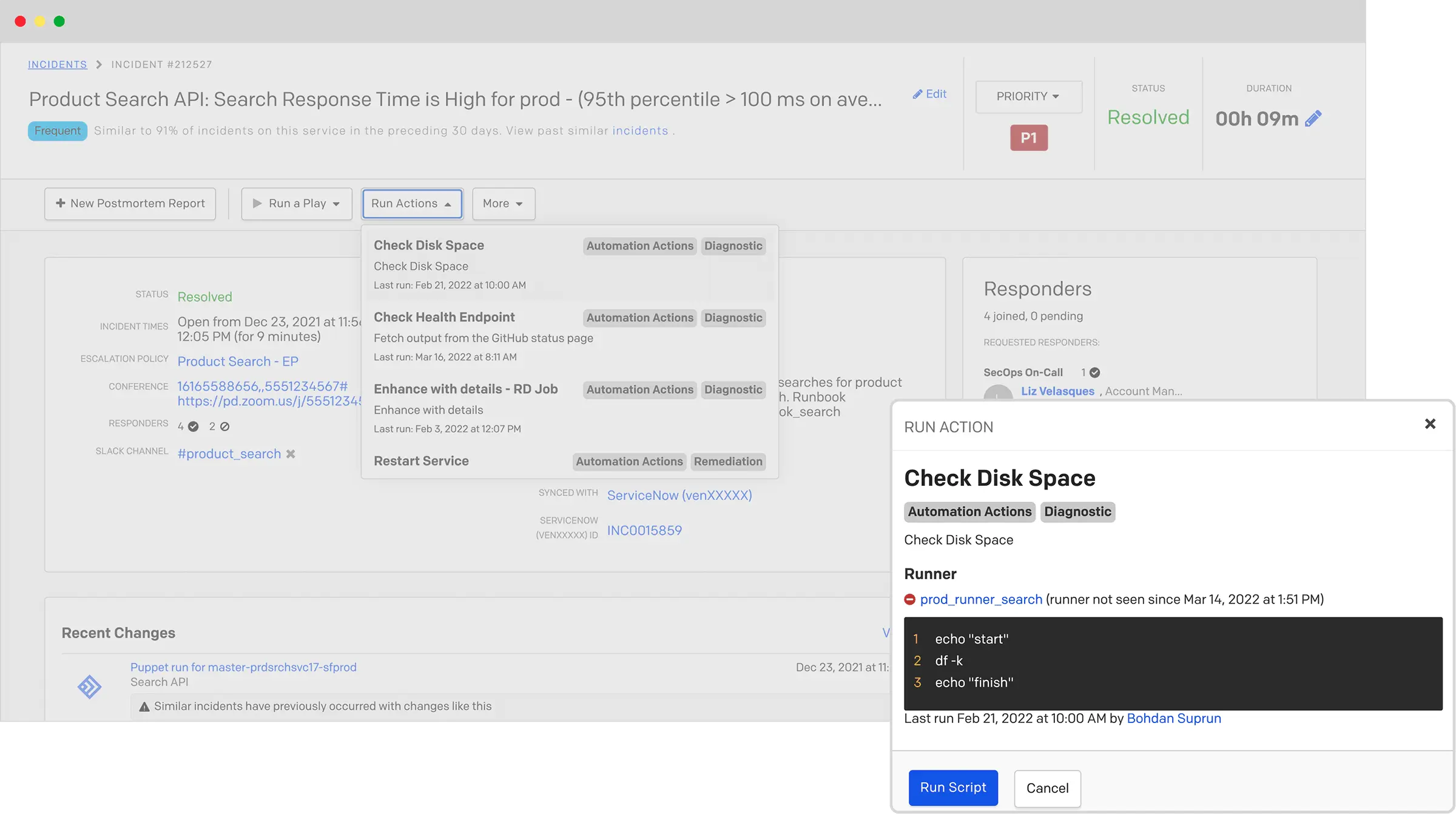Expand the Run Actions dropdown menu
1456x814 pixels.
(x=411, y=204)
